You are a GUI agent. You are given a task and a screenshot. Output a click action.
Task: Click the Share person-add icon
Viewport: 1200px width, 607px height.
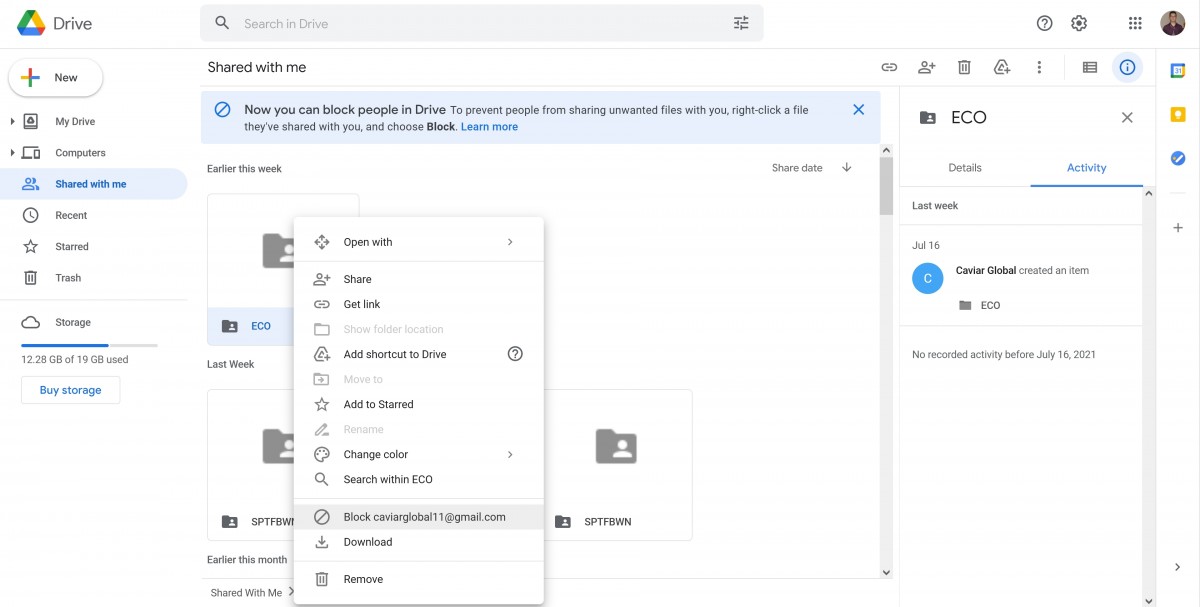click(926, 66)
